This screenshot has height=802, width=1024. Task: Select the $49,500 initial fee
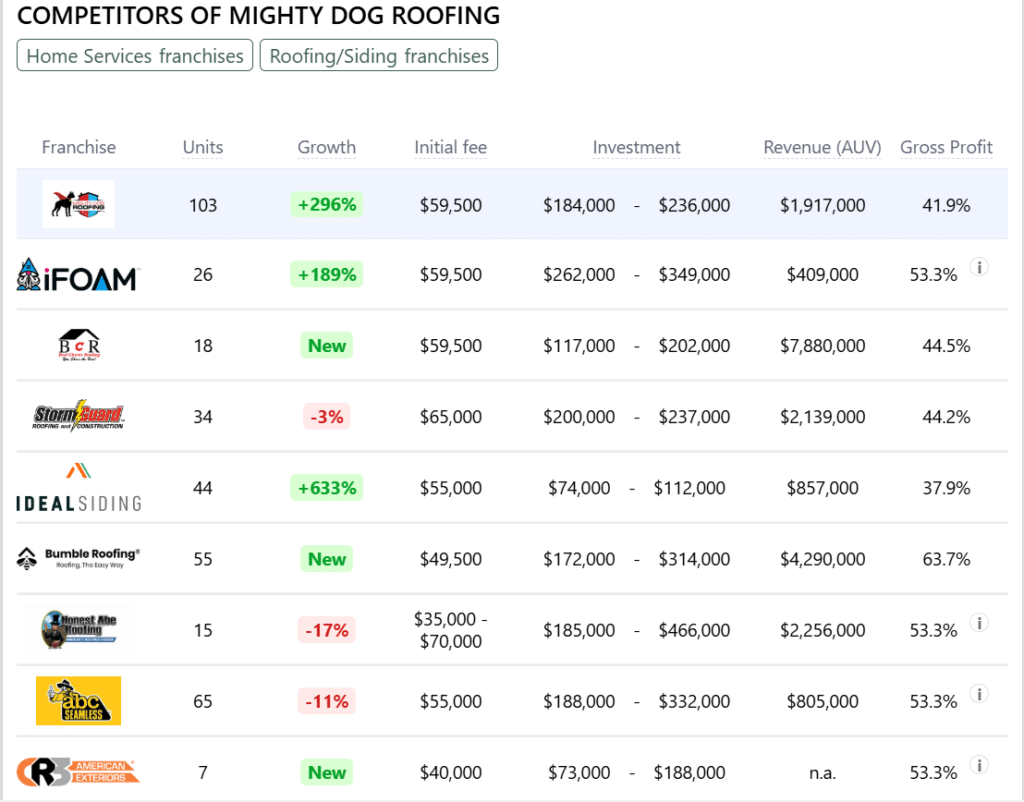pos(451,559)
